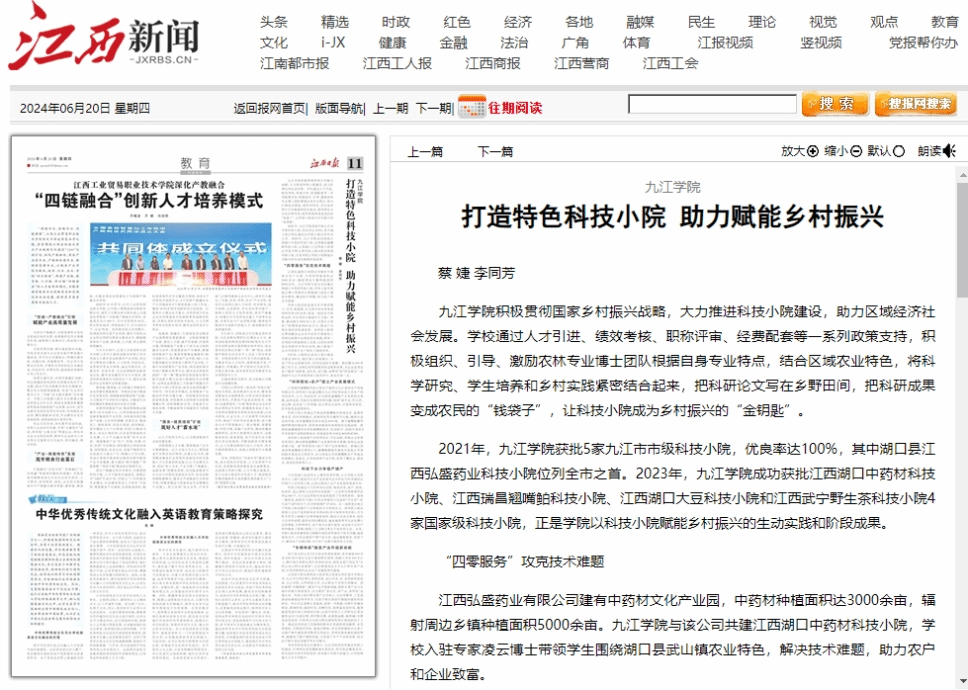Viewport: 968px width, 690px height.
Task: Open the 江报视频 navigation item
Action: tap(725, 43)
